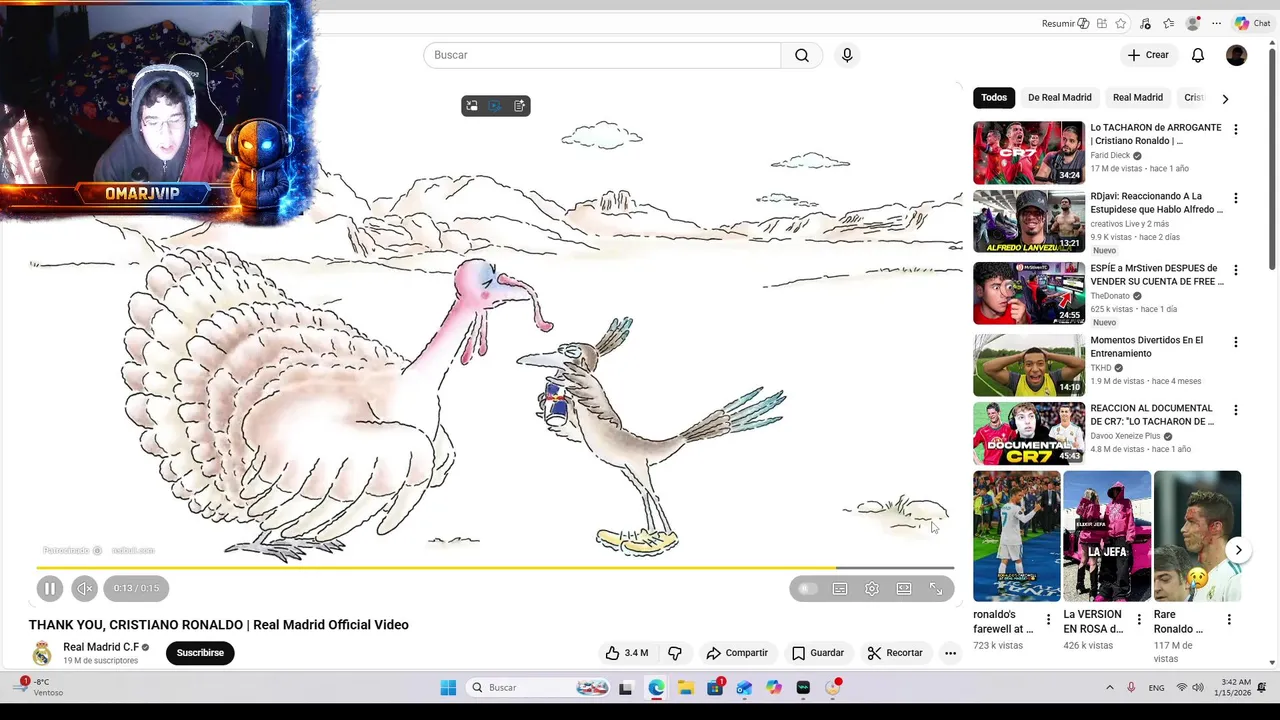Turn on subtitles in the player

point(840,589)
